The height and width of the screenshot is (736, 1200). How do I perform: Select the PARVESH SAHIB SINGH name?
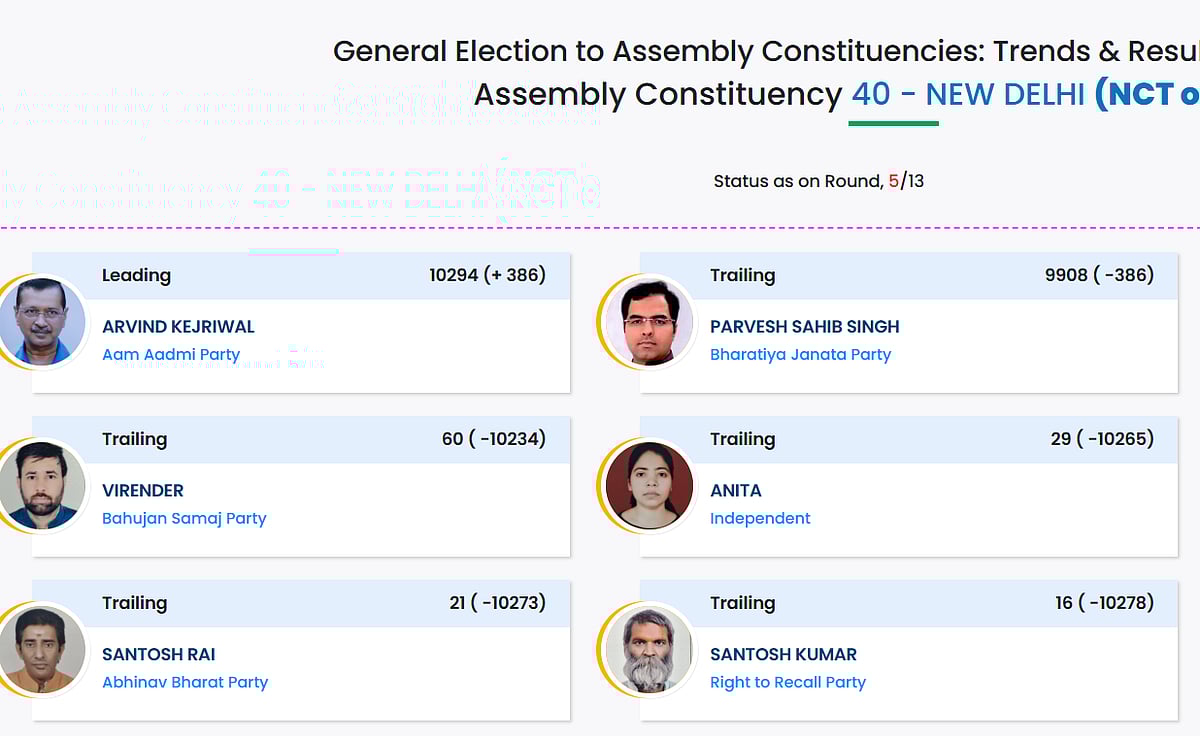(804, 327)
